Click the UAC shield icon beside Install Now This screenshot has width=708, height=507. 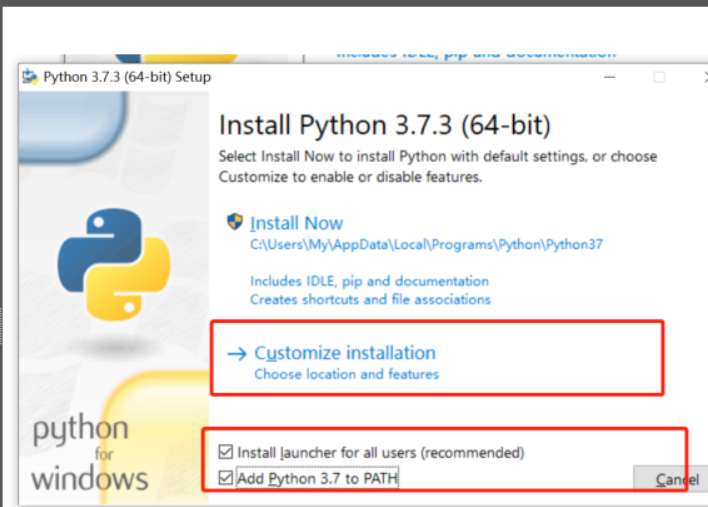pyautogui.click(x=234, y=222)
